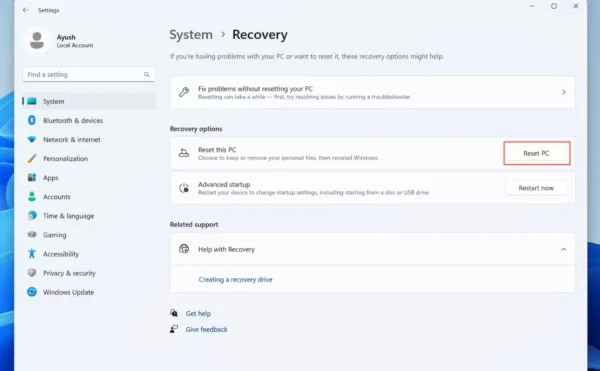Click the Gaming controller icon
600x371 pixels.
point(32,234)
